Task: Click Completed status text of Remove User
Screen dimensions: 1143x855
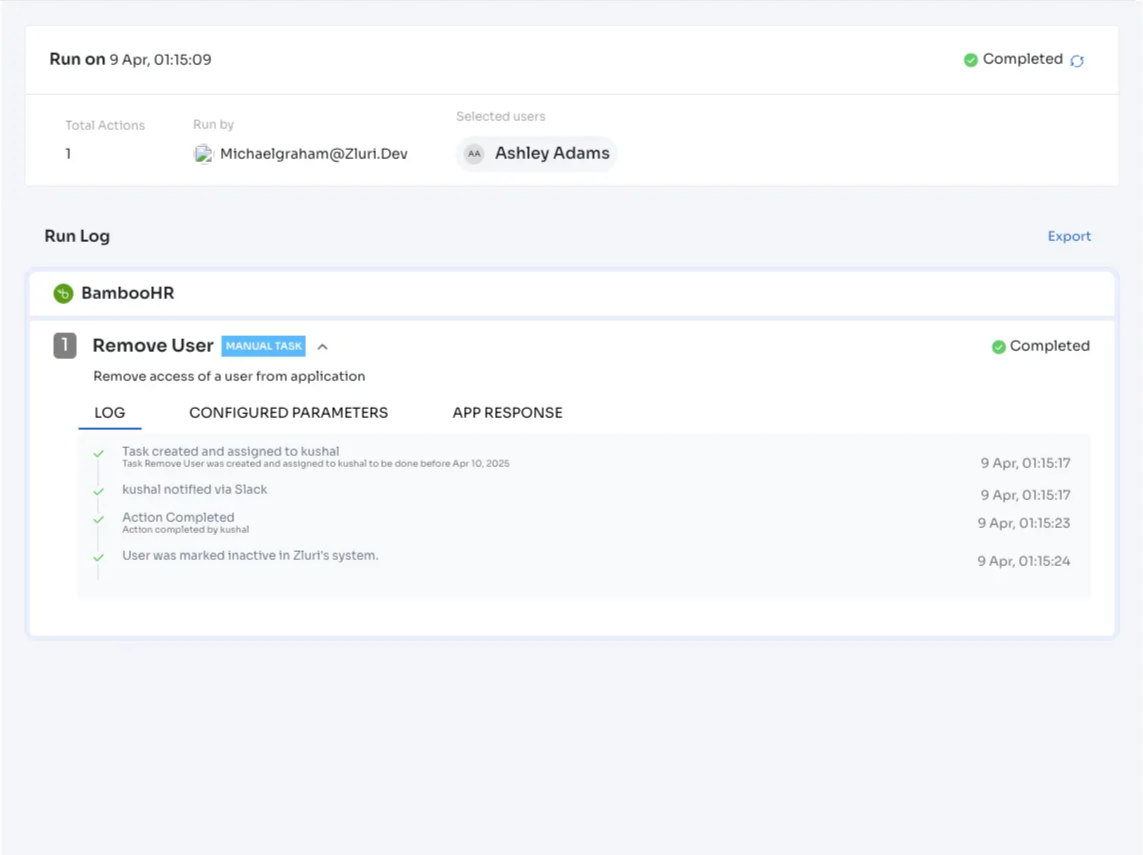Action: point(1050,346)
